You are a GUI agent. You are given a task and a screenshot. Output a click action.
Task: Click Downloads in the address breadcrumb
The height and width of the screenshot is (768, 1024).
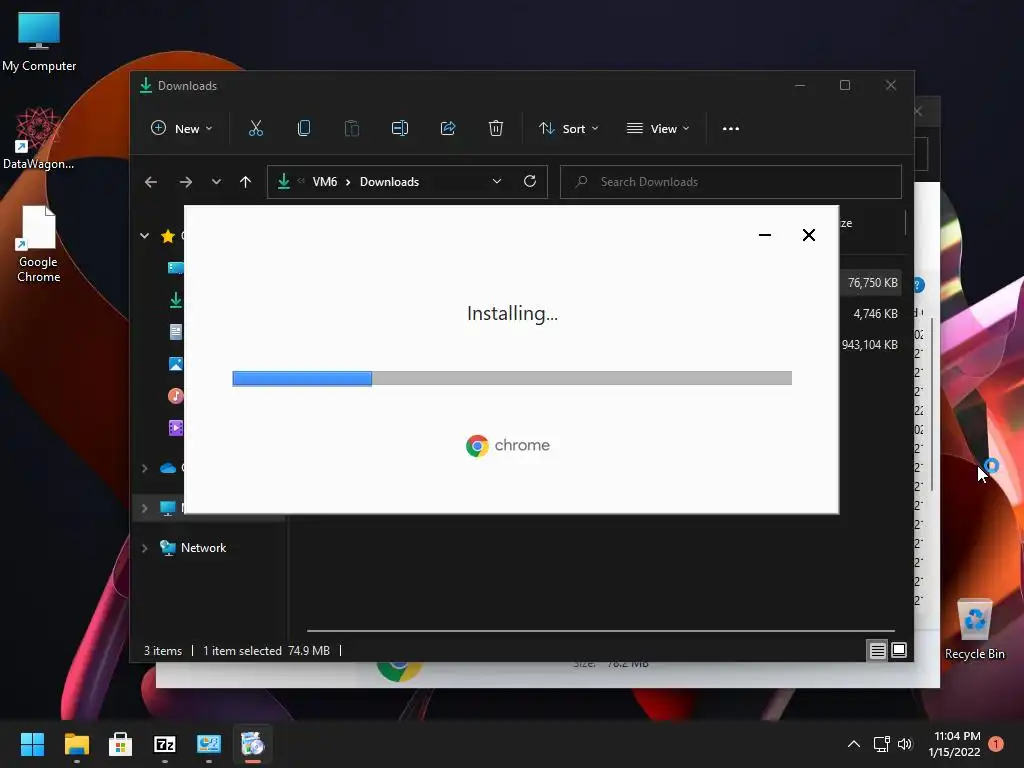click(x=389, y=182)
